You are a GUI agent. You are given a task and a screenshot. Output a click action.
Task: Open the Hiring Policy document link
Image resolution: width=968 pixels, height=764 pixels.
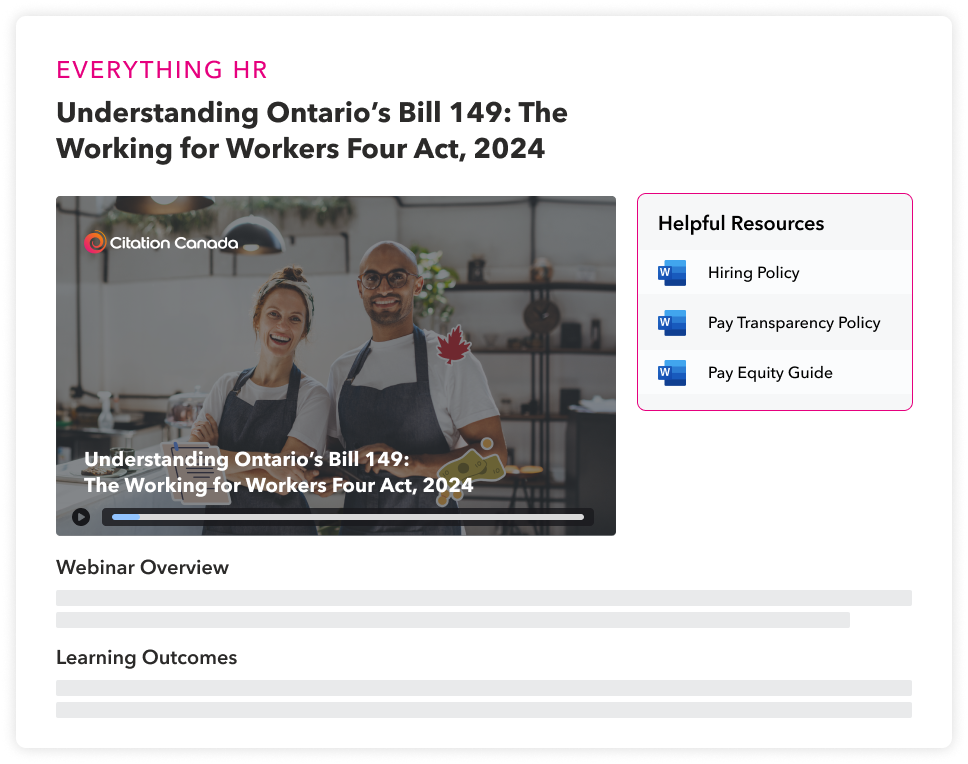(x=753, y=273)
